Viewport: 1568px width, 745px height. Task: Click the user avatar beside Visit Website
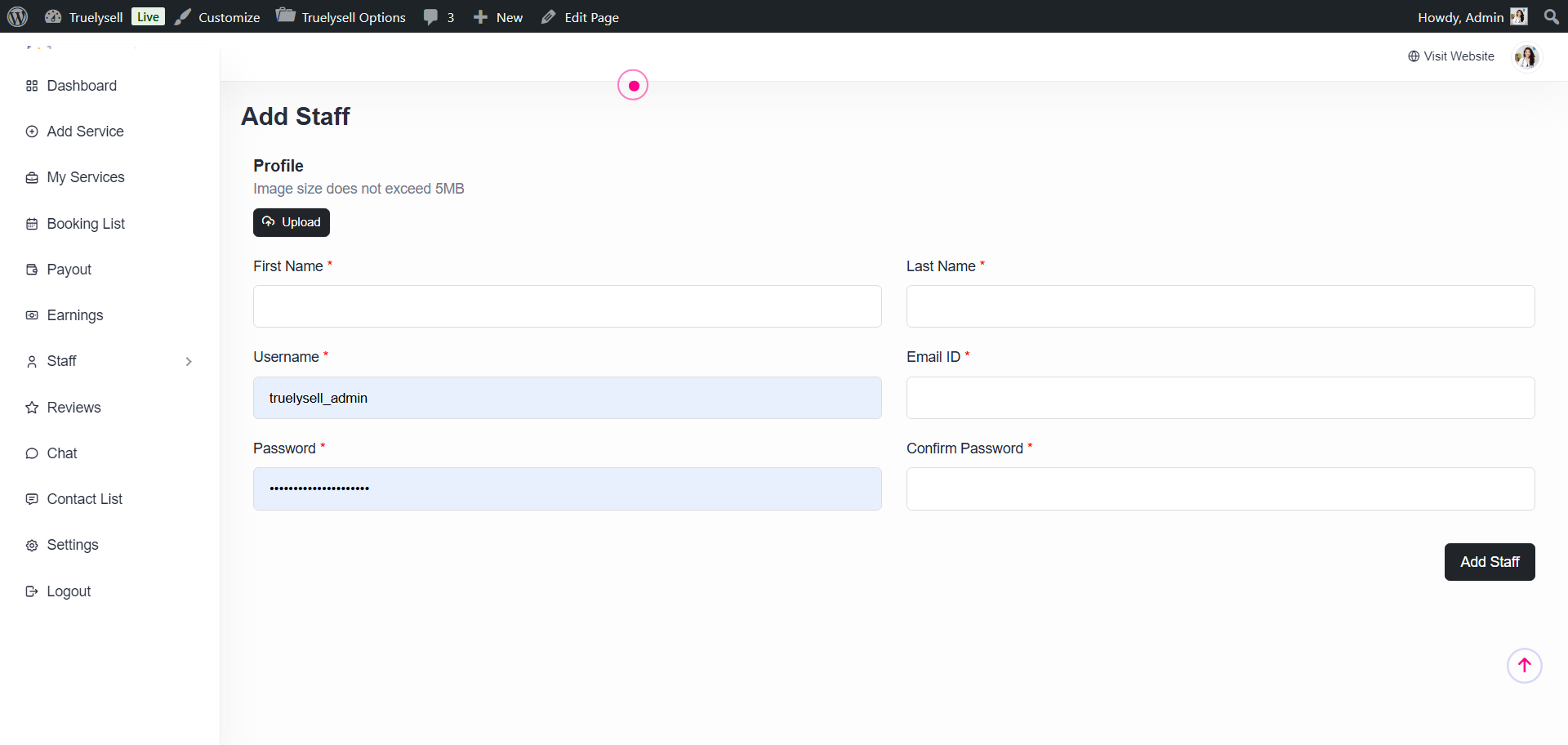tap(1526, 56)
